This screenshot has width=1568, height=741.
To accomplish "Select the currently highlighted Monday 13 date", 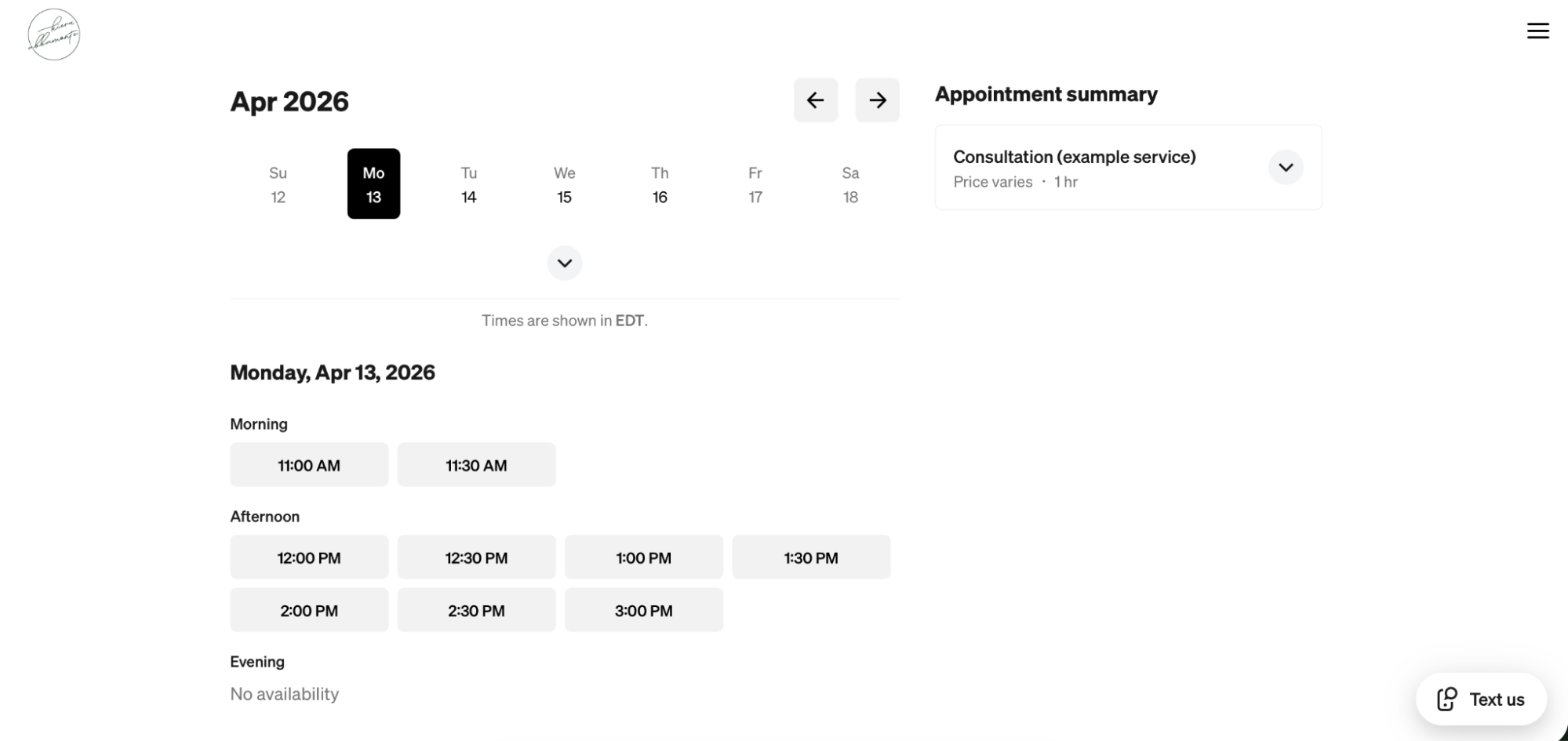I will [x=373, y=183].
